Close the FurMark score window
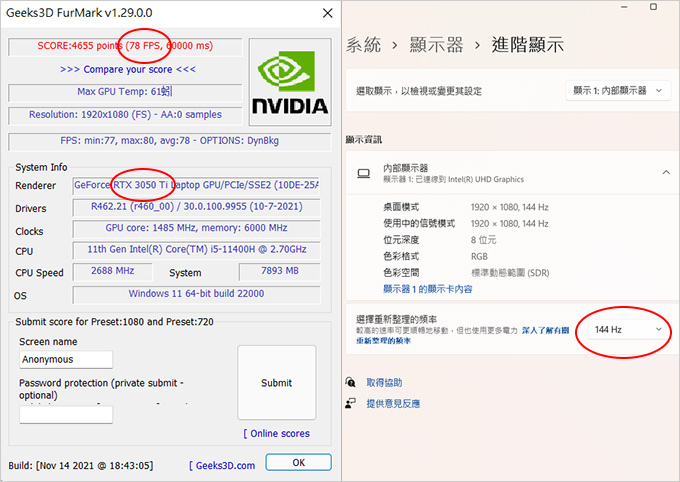 tap(327, 13)
